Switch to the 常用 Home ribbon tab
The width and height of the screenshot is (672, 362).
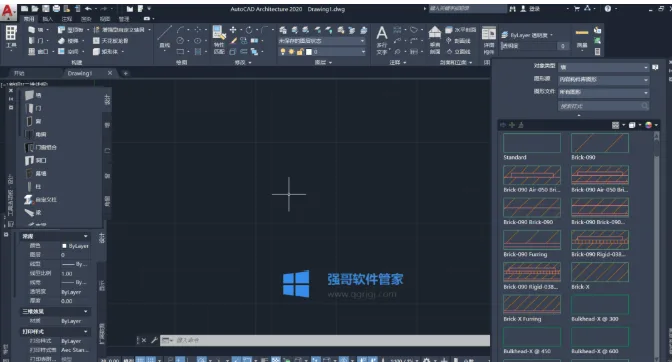pos(29,19)
